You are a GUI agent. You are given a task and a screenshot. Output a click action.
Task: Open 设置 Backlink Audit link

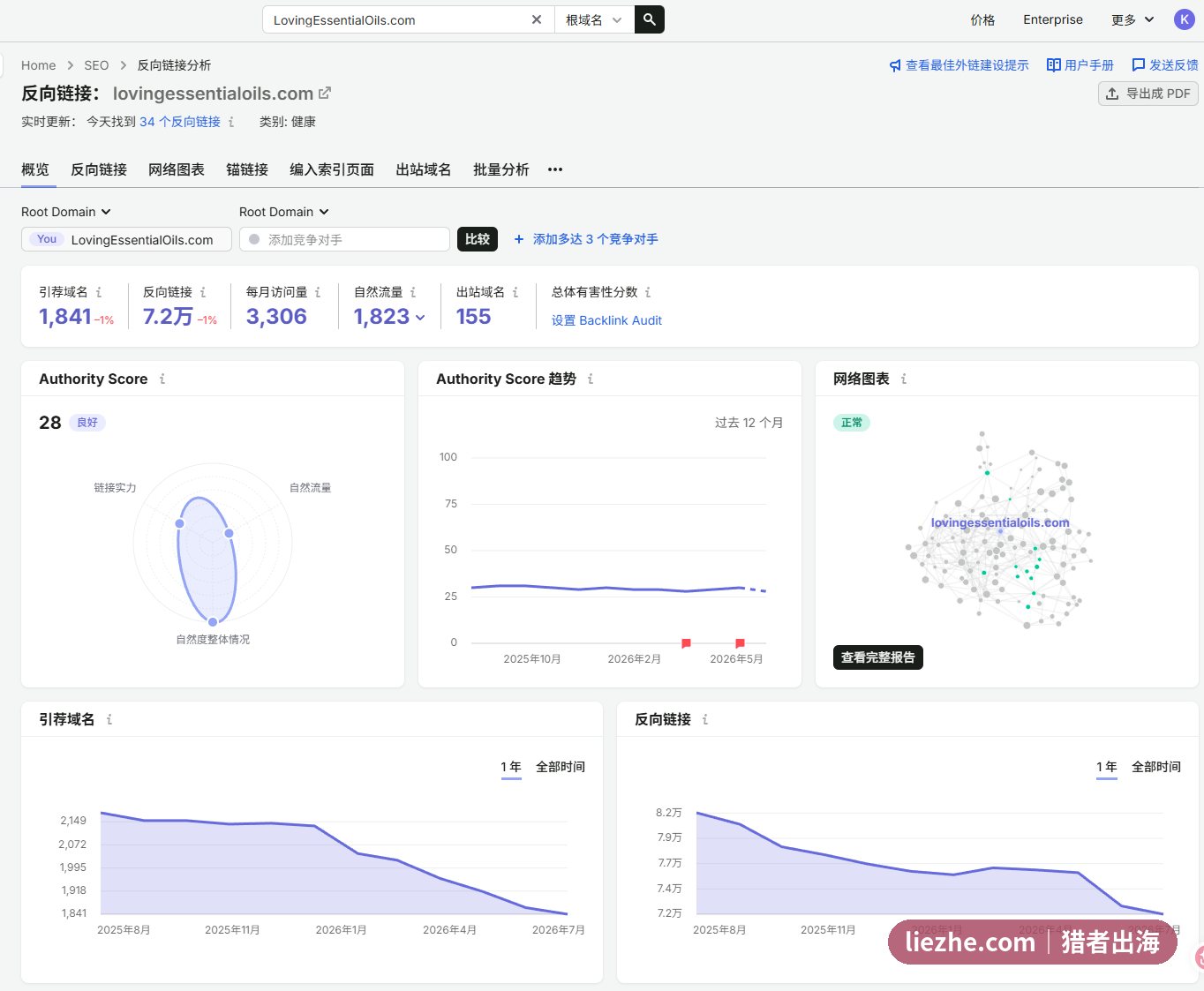pos(606,320)
